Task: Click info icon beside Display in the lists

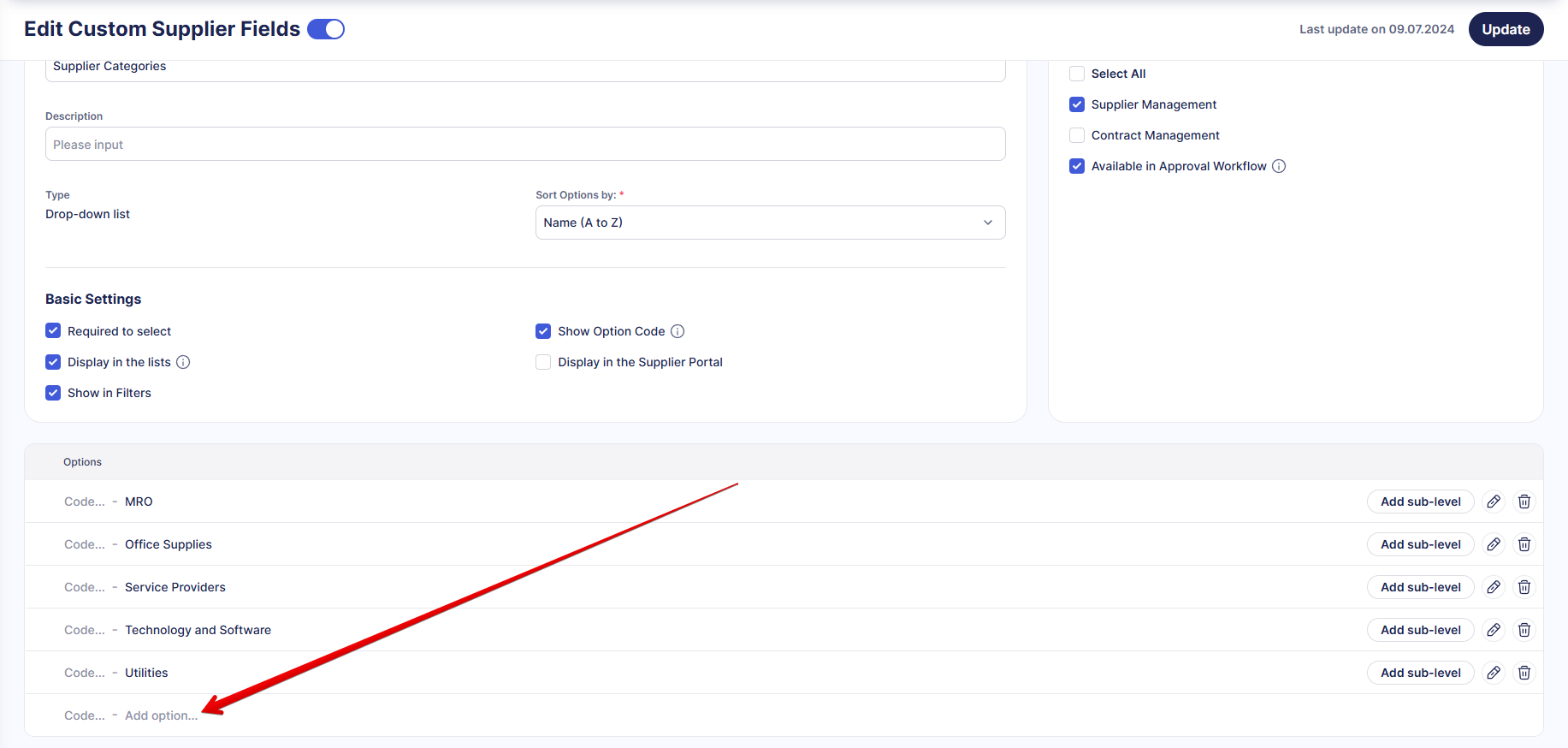Action: coord(183,362)
